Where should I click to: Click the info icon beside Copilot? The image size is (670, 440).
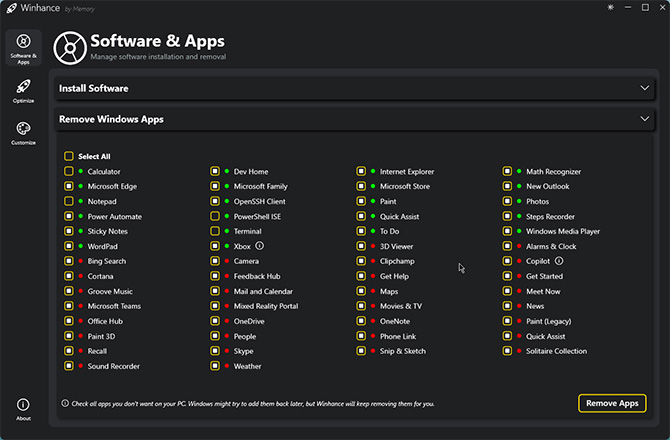[x=559, y=261]
